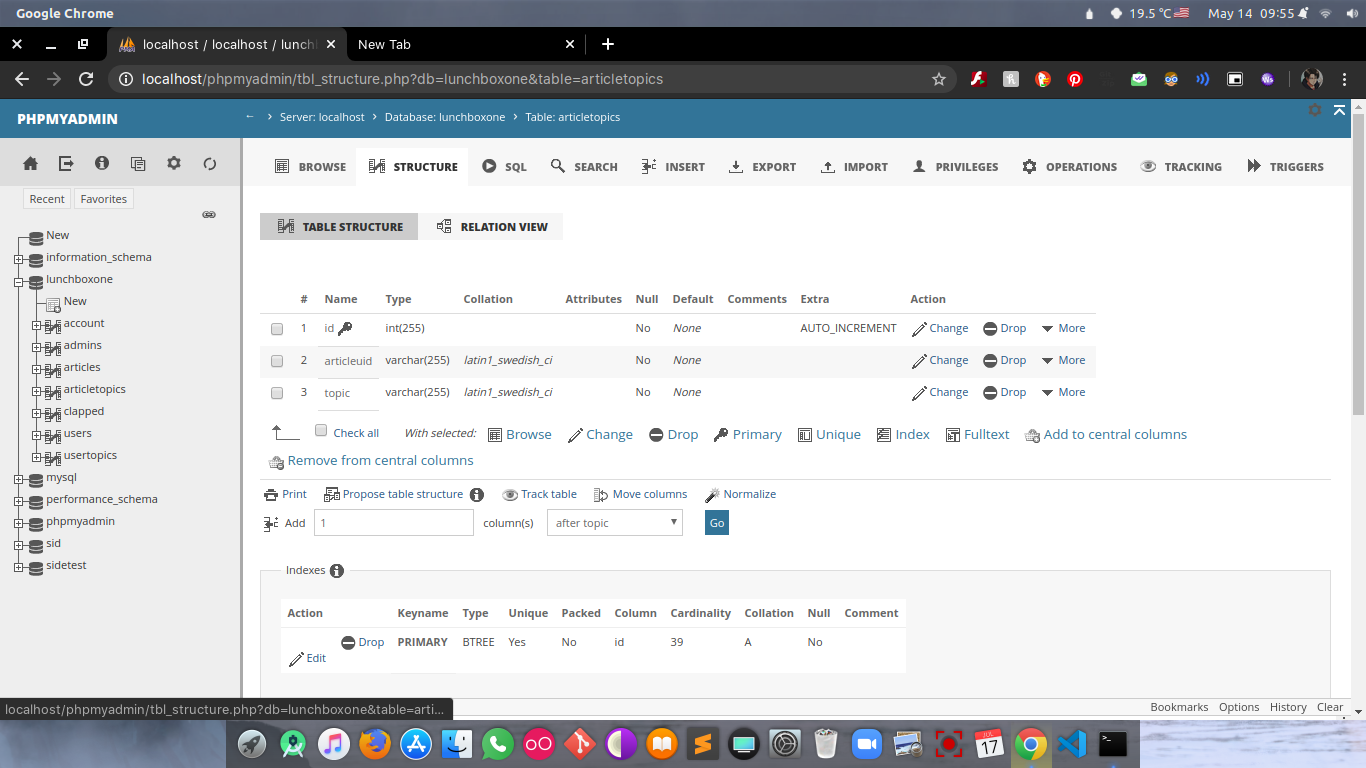
Task: Open the 'after topic' column position dropdown
Action: (x=614, y=522)
